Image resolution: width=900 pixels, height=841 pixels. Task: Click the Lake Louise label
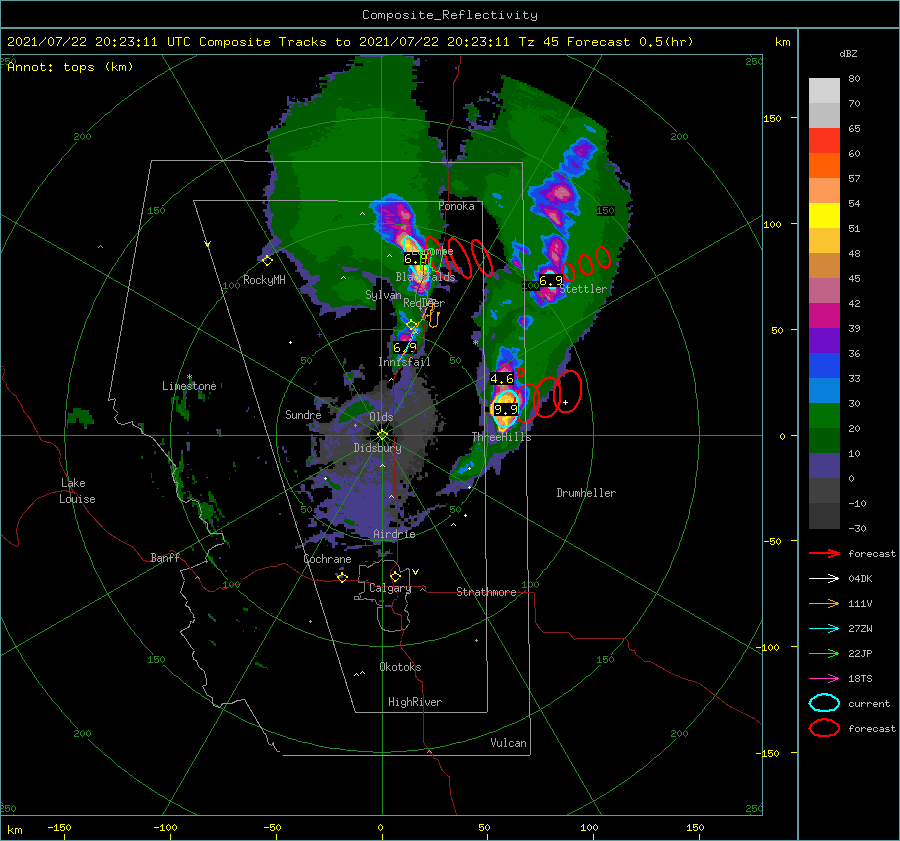point(77,491)
